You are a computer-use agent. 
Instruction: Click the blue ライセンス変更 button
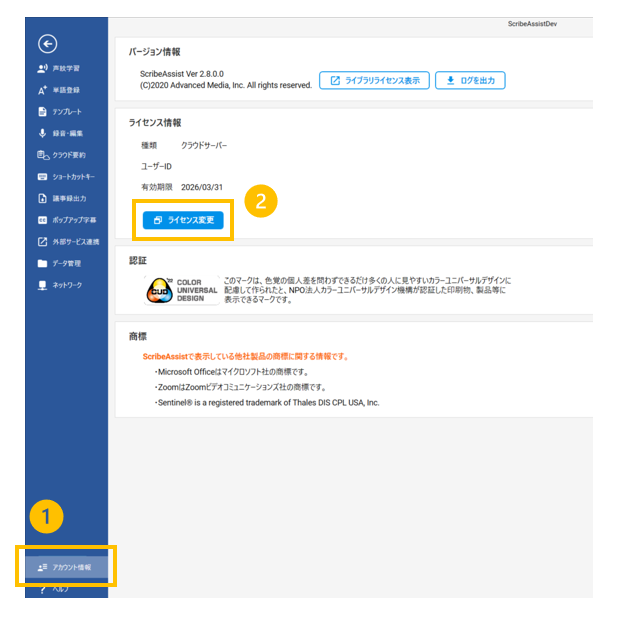coord(183,220)
